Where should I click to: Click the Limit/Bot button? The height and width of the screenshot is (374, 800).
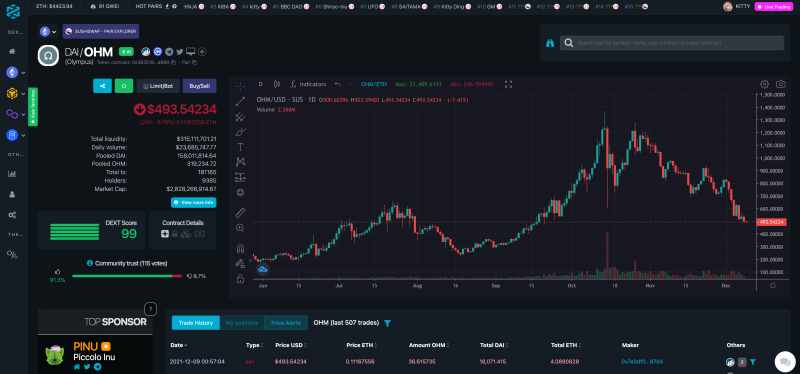pos(158,86)
